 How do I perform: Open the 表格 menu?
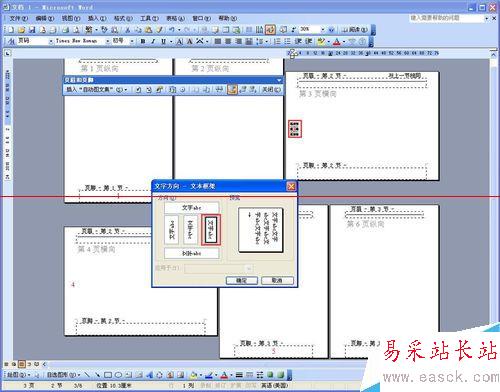[175, 18]
